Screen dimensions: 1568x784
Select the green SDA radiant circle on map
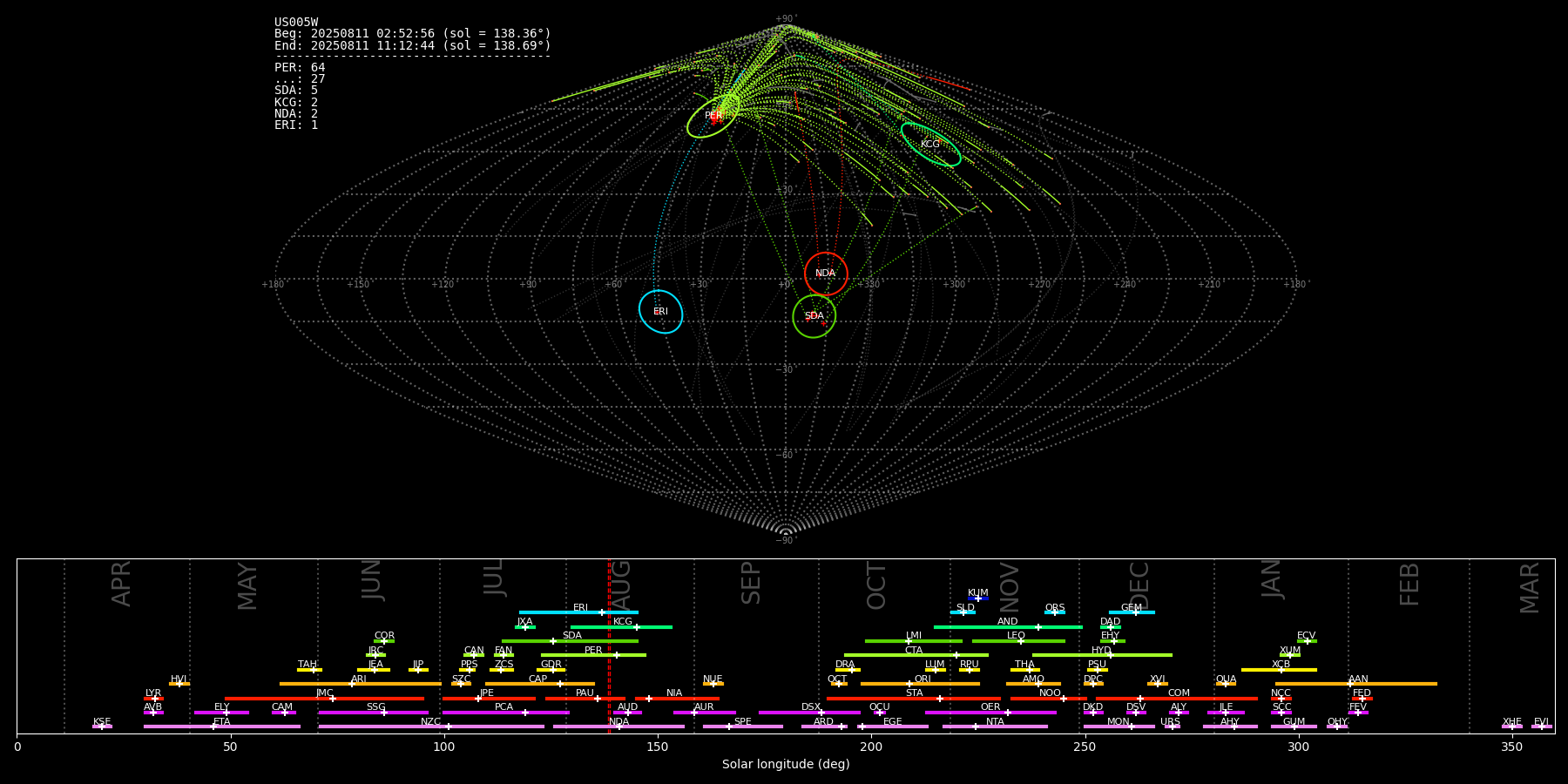click(x=814, y=316)
